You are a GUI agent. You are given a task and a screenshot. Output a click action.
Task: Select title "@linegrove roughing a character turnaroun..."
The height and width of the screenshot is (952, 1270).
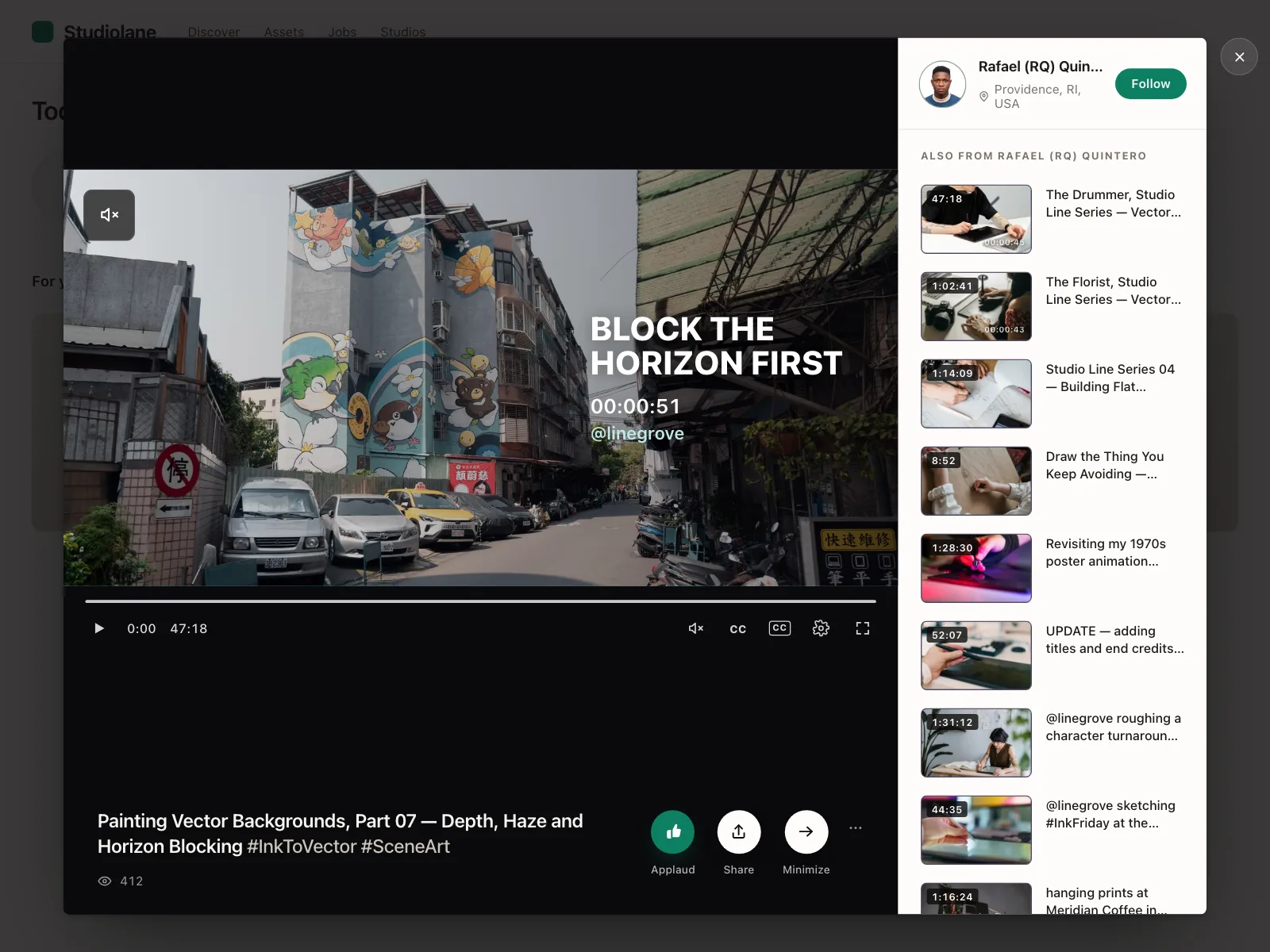pos(1114,727)
